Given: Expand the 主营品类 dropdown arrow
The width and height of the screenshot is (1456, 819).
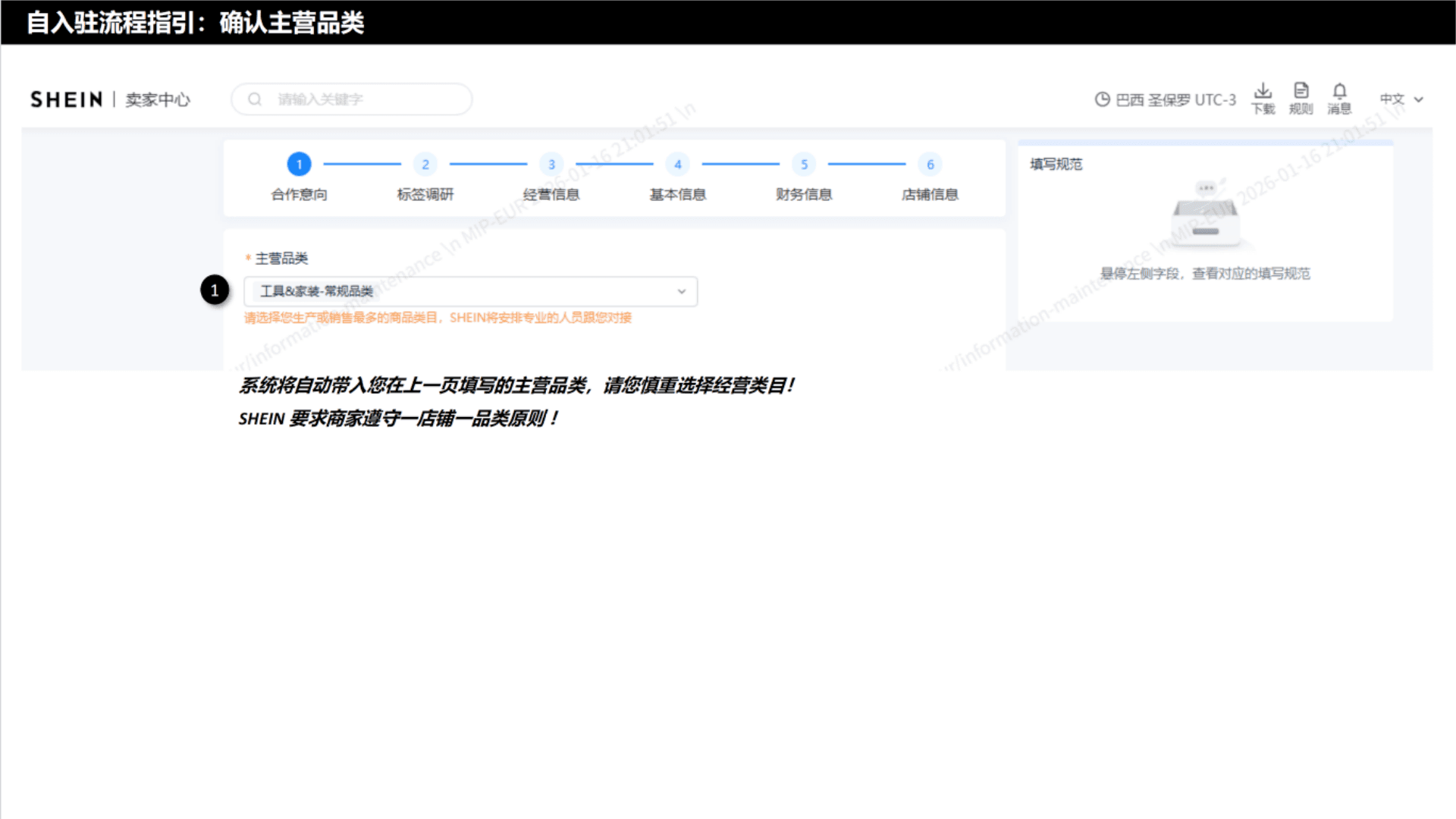Looking at the screenshot, I should pyautogui.click(x=682, y=291).
